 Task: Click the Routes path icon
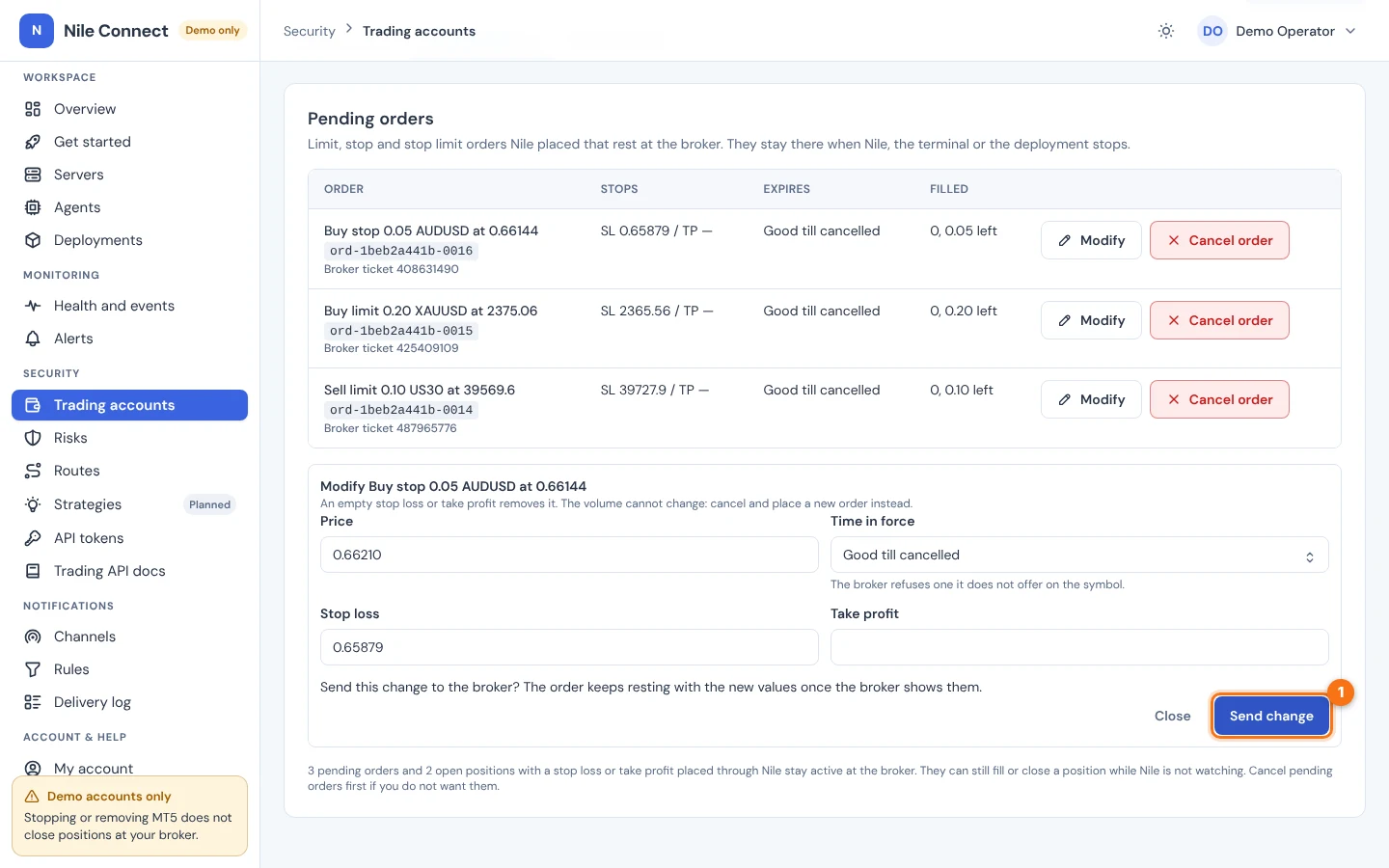33,471
